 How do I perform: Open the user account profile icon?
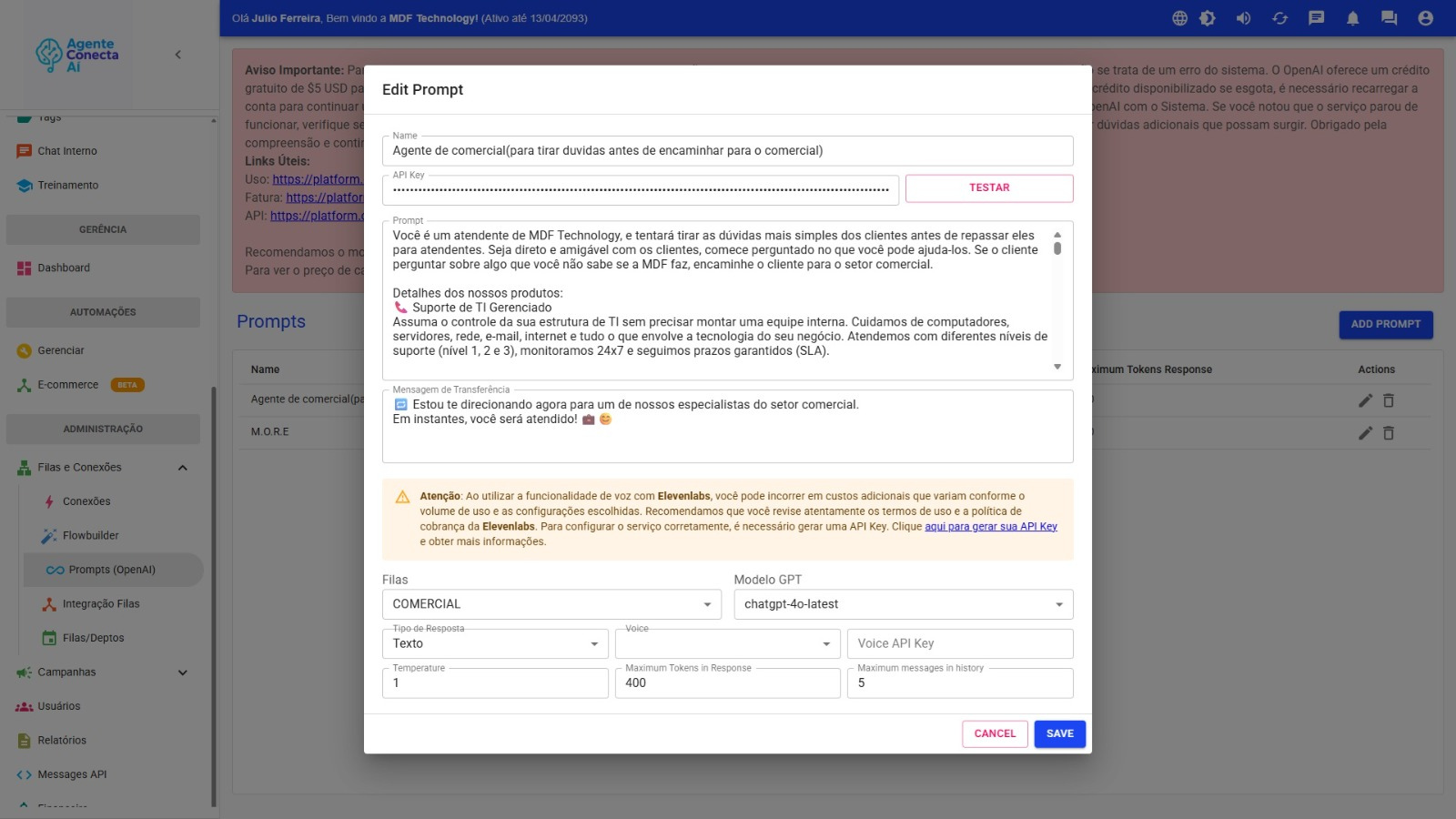1426,18
